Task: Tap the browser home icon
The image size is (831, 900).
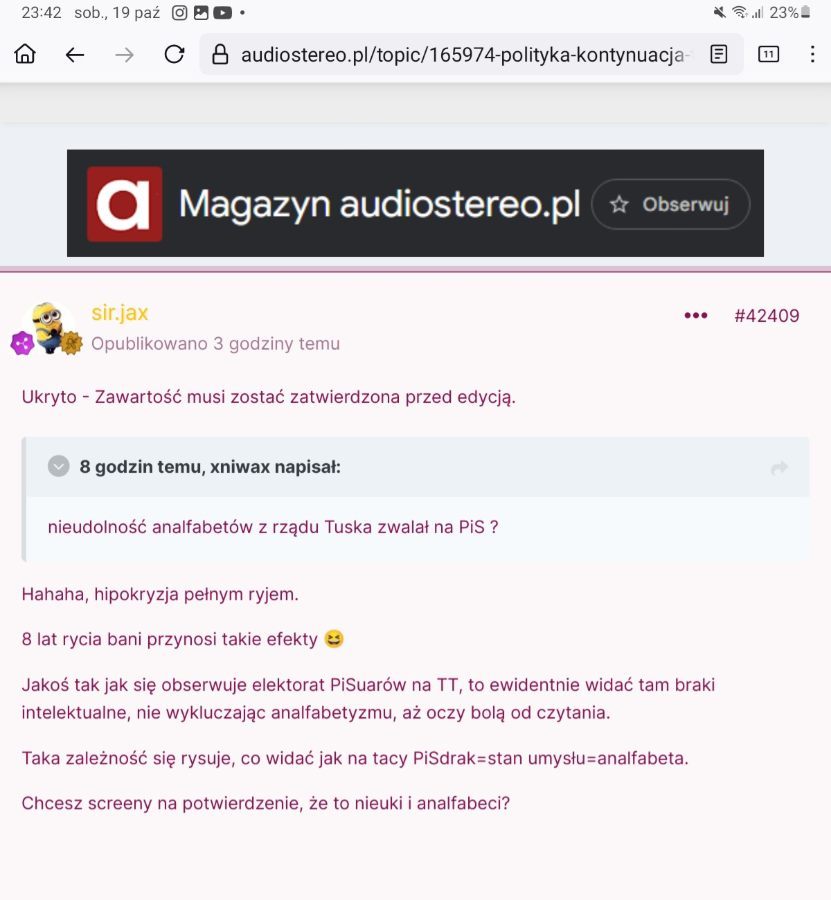Action: [25, 55]
